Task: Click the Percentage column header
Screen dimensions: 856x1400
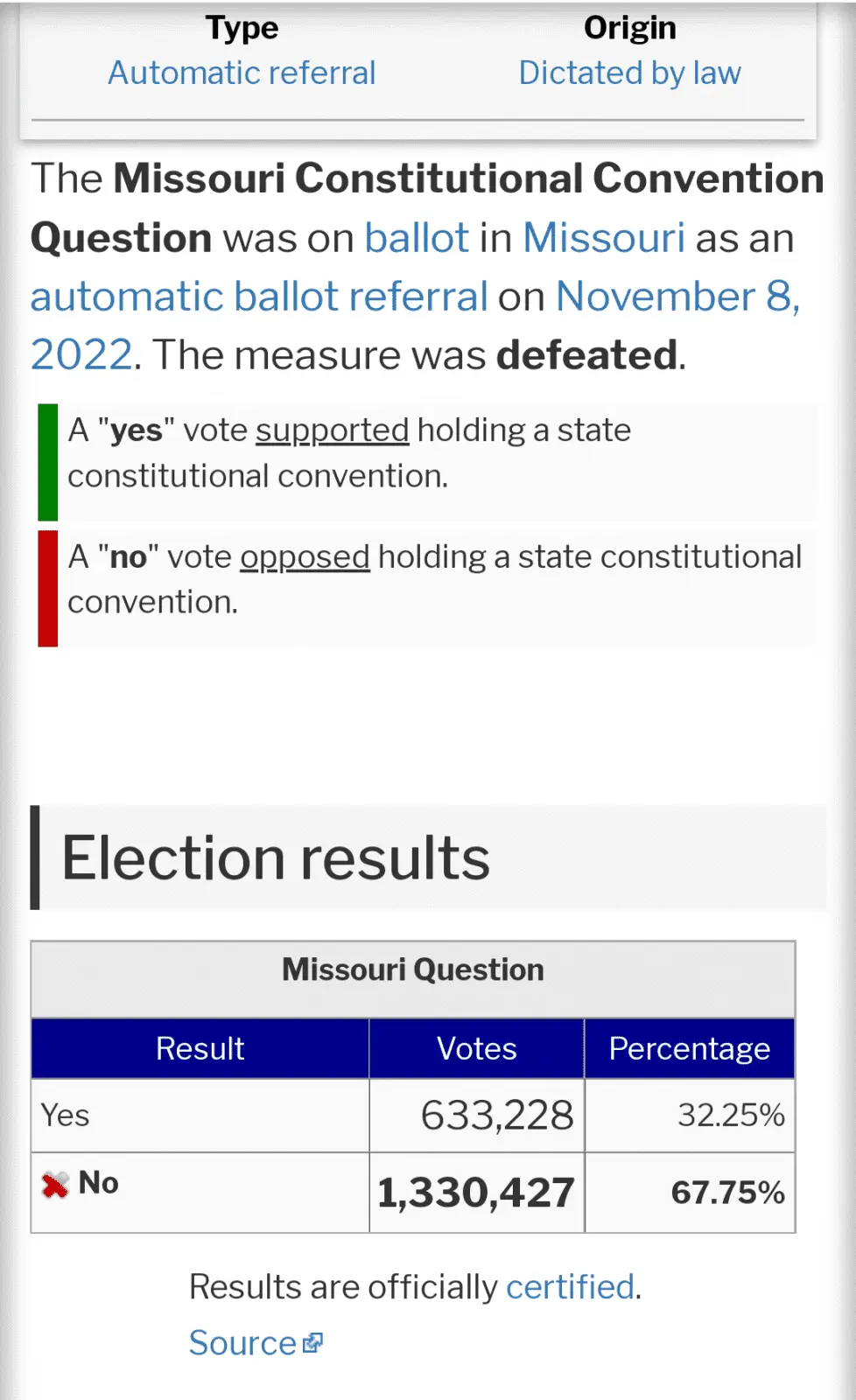Action: pyautogui.click(x=689, y=1048)
